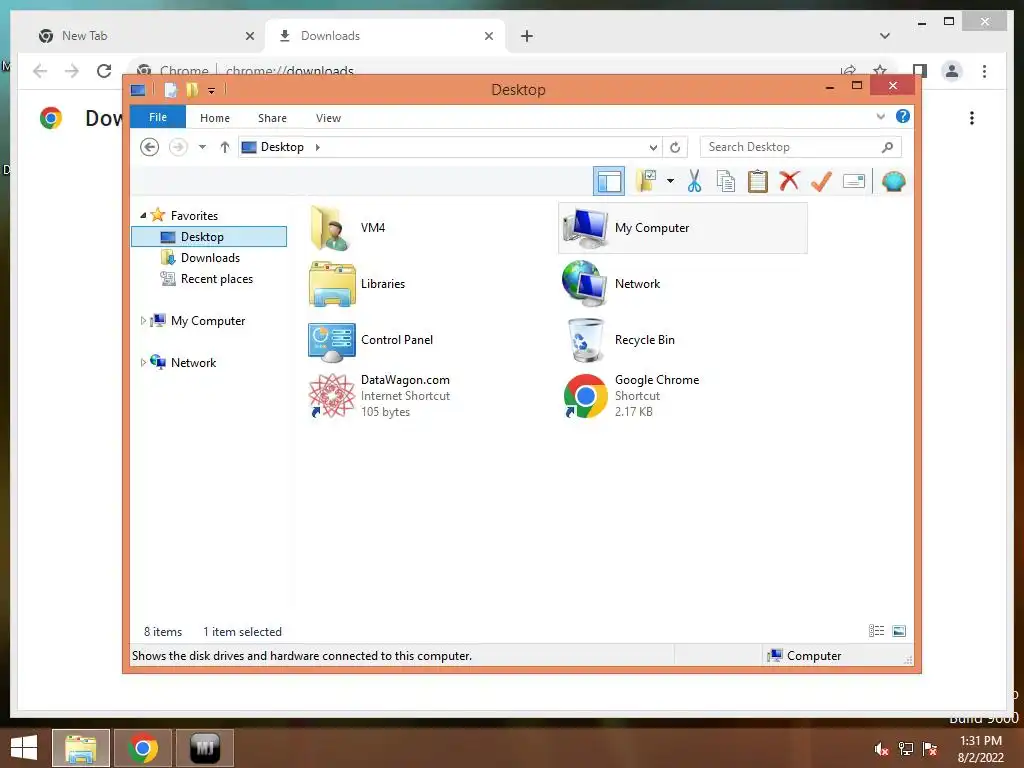Click the Copy toolbar icon
1024x768 pixels.
tap(726, 181)
